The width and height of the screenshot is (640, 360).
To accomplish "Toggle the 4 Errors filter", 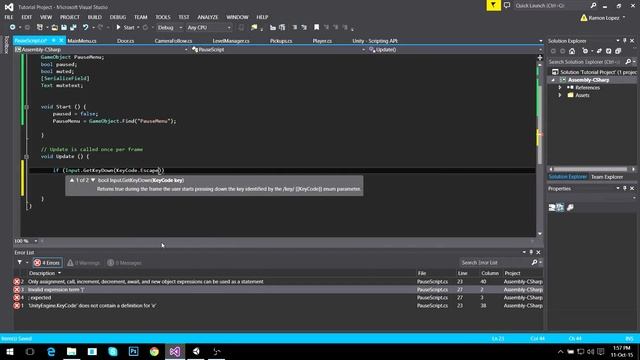I will 47,263.
